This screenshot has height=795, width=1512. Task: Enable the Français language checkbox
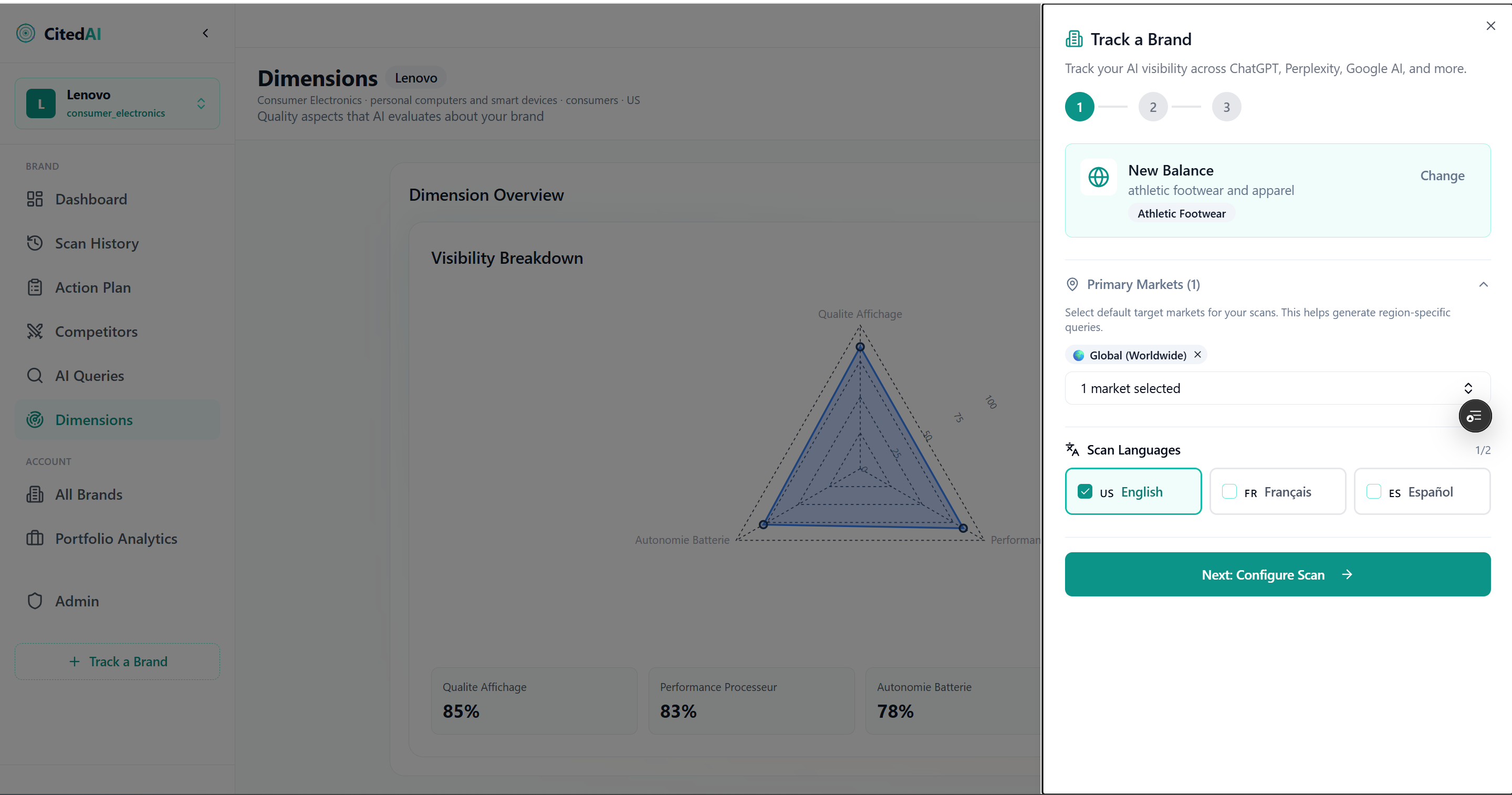click(1229, 491)
